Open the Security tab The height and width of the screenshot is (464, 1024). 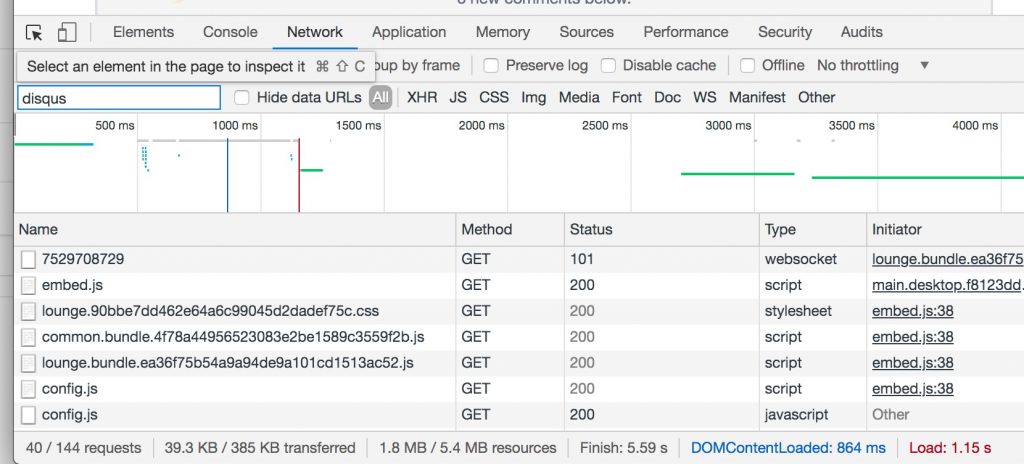784,32
